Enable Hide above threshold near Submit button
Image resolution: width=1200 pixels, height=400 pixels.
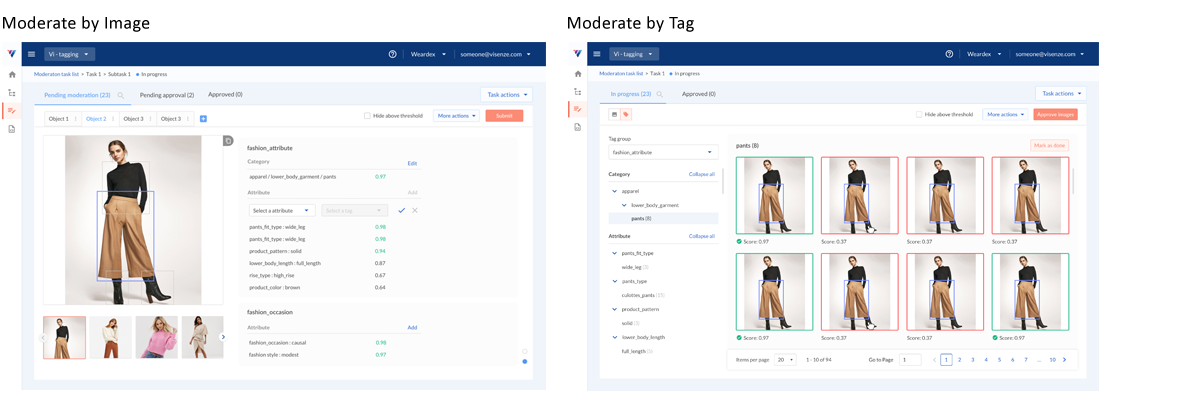pyautogui.click(x=368, y=116)
